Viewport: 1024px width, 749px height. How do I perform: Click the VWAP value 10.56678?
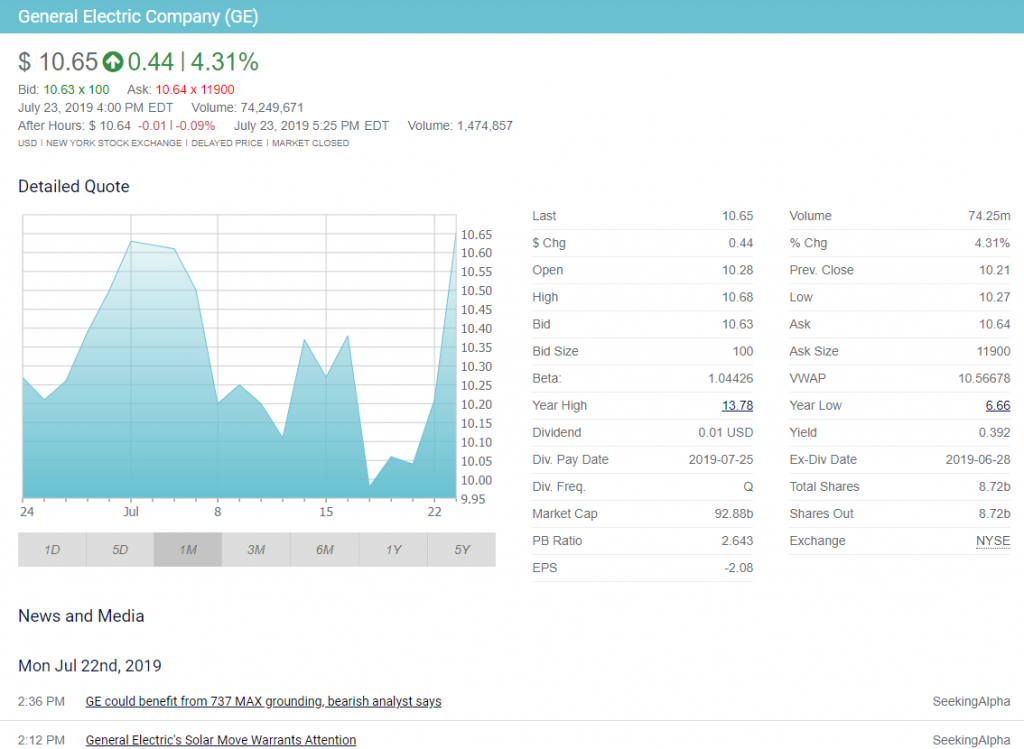click(984, 378)
